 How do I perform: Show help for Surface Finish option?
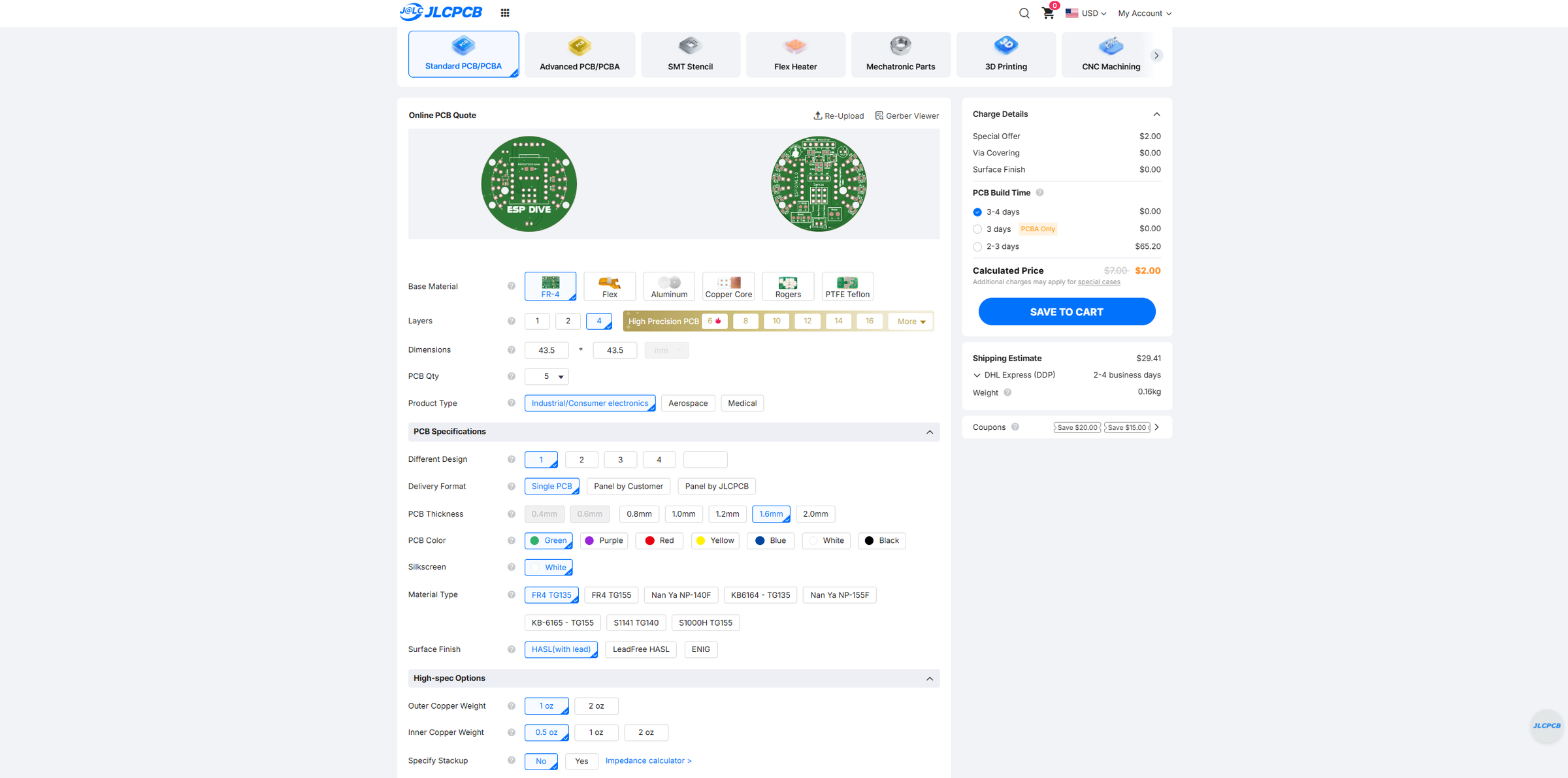512,649
